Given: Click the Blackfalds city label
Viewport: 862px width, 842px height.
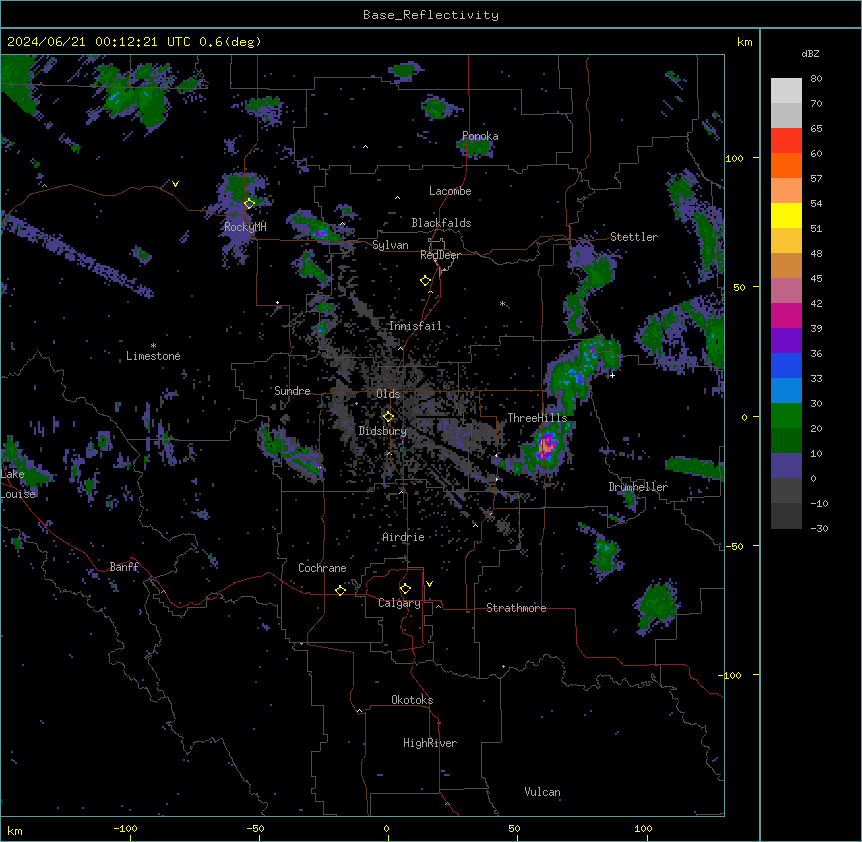Looking at the screenshot, I should pyautogui.click(x=441, y=223).
